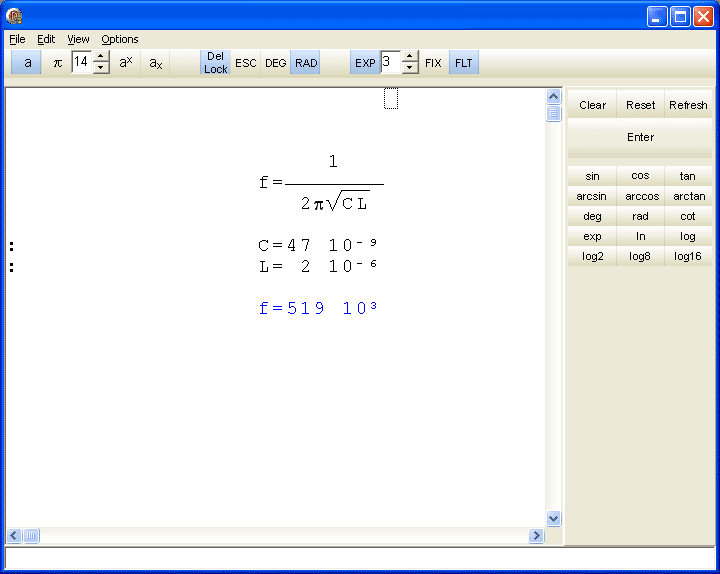Image resolution: width=720 pixels, height=574 pixels.
Task: Insert the log8 function
Action: coord(640,256)
